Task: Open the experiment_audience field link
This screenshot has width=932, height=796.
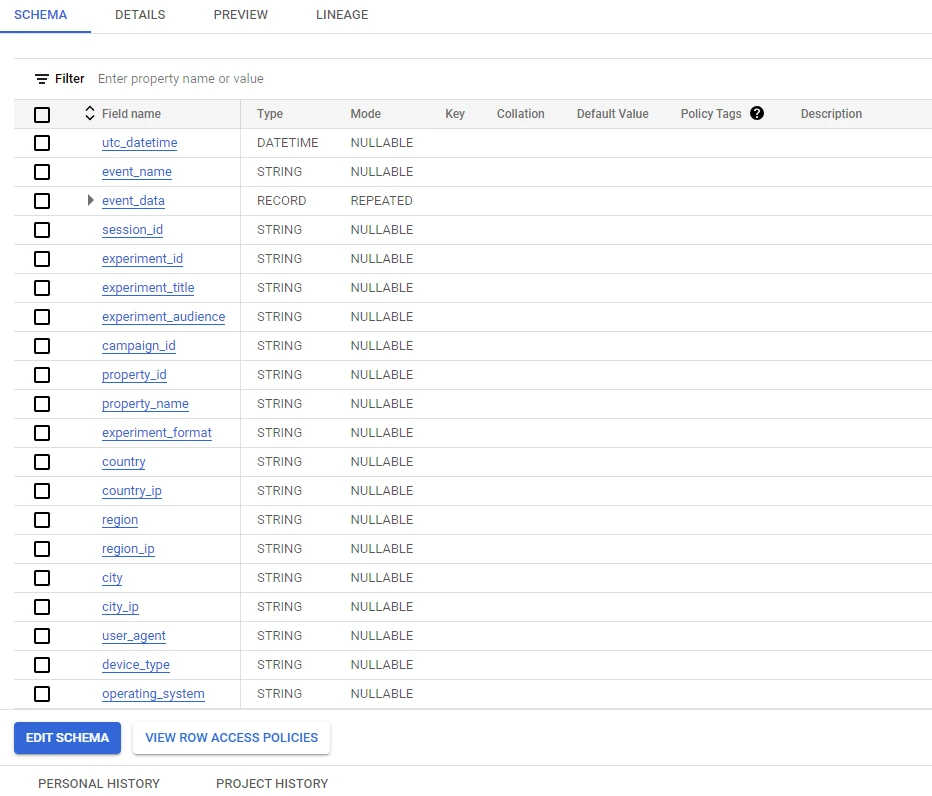Action: click(x=163, y=317)
